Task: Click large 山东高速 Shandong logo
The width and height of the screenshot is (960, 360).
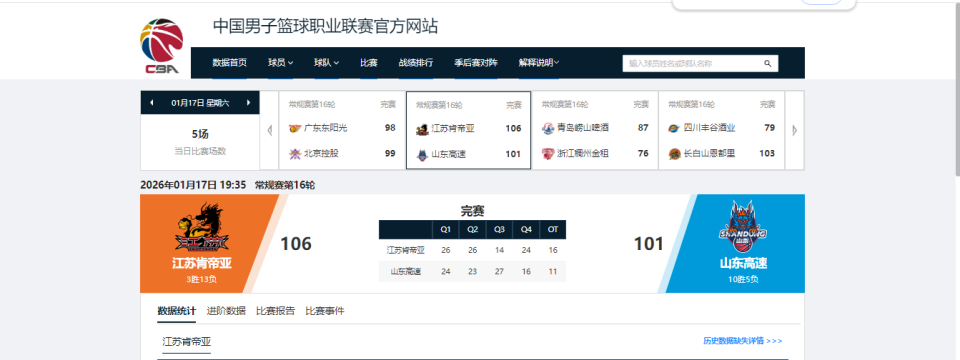Action: (x=743, y=227)
